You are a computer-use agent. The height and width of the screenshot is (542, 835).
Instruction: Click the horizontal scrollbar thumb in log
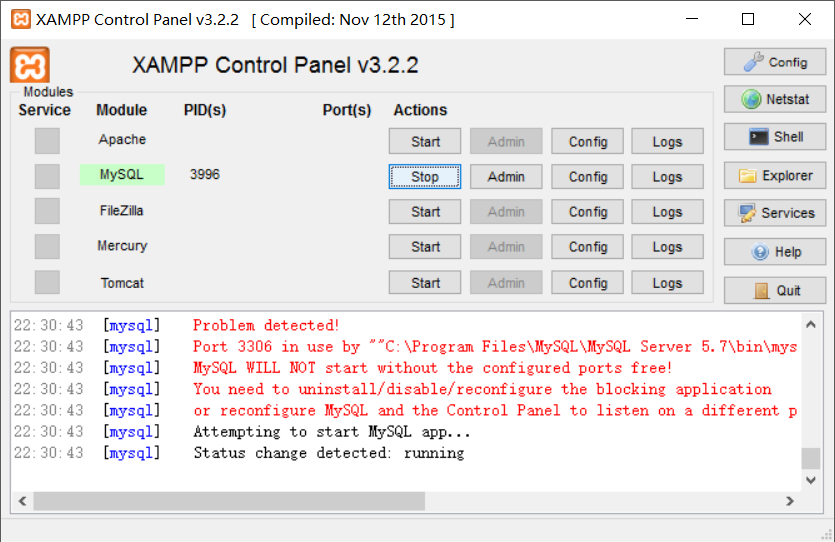point(229,501)
